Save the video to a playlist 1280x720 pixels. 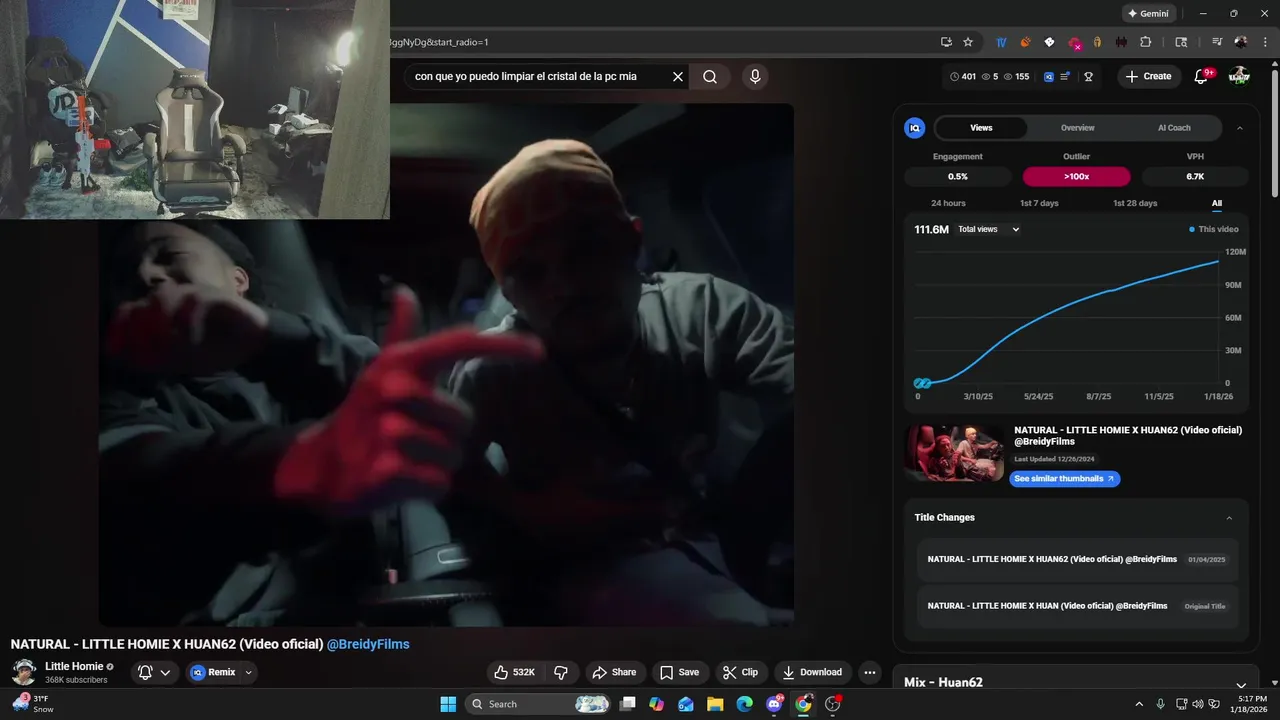click(679, 672)
